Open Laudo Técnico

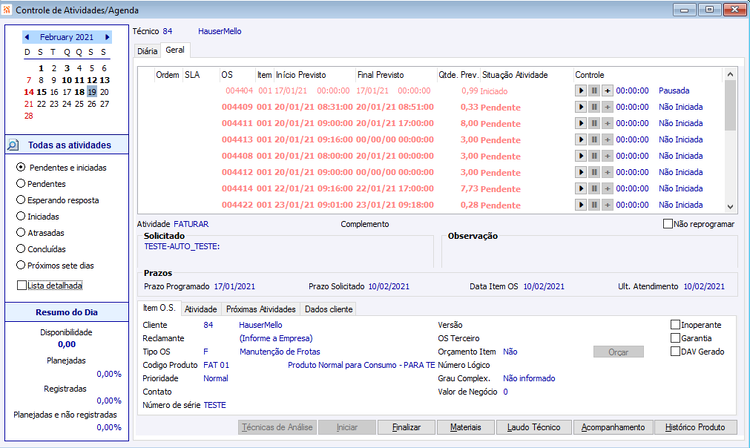click(x=534, y=427)
